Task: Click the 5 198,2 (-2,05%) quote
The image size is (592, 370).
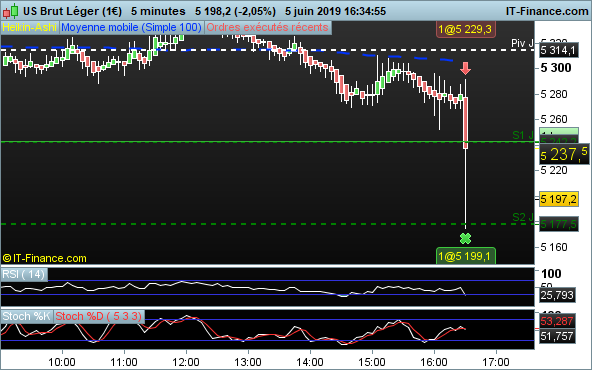Action: coord(235,11)
